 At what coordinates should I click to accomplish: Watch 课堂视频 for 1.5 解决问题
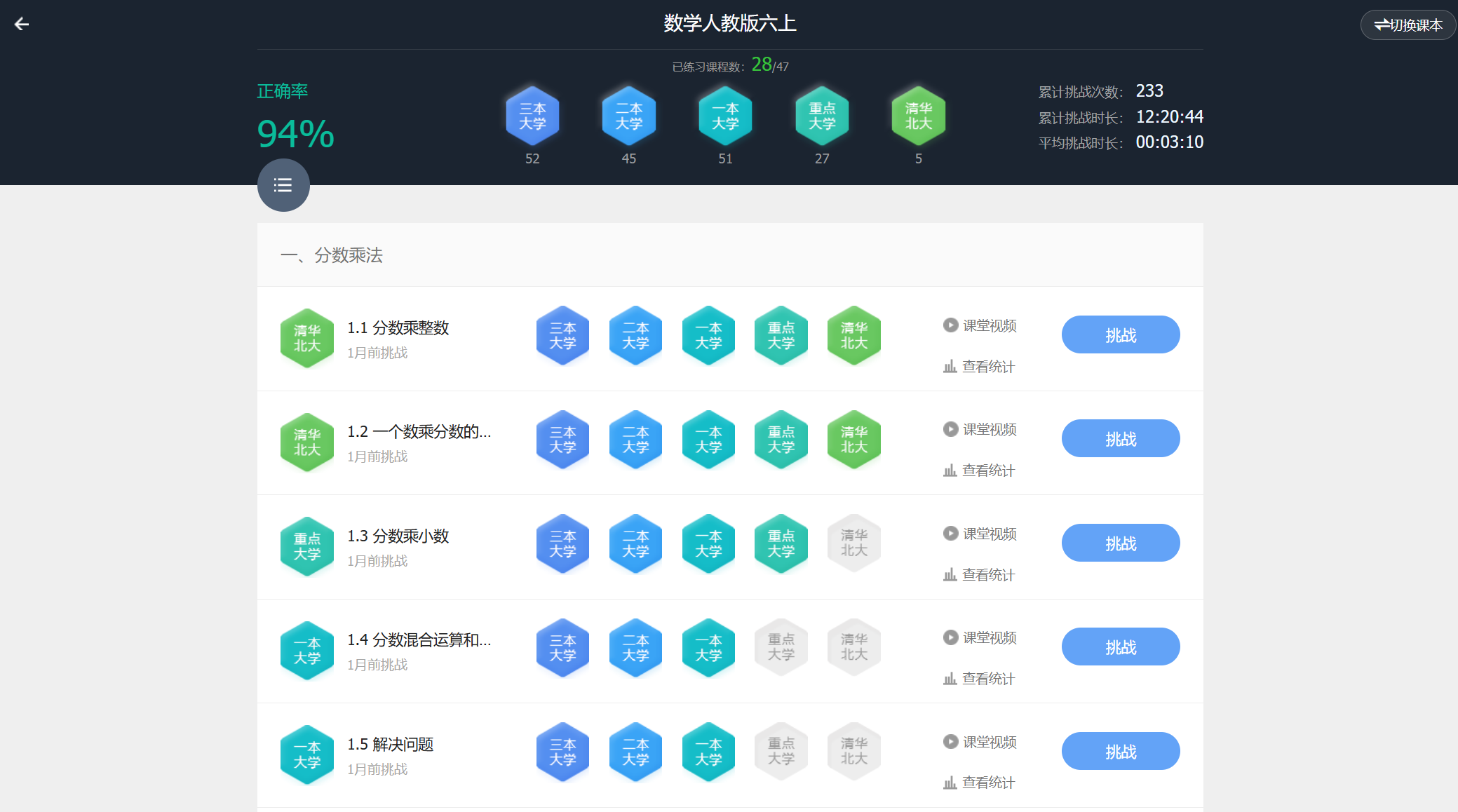point(980,742)
